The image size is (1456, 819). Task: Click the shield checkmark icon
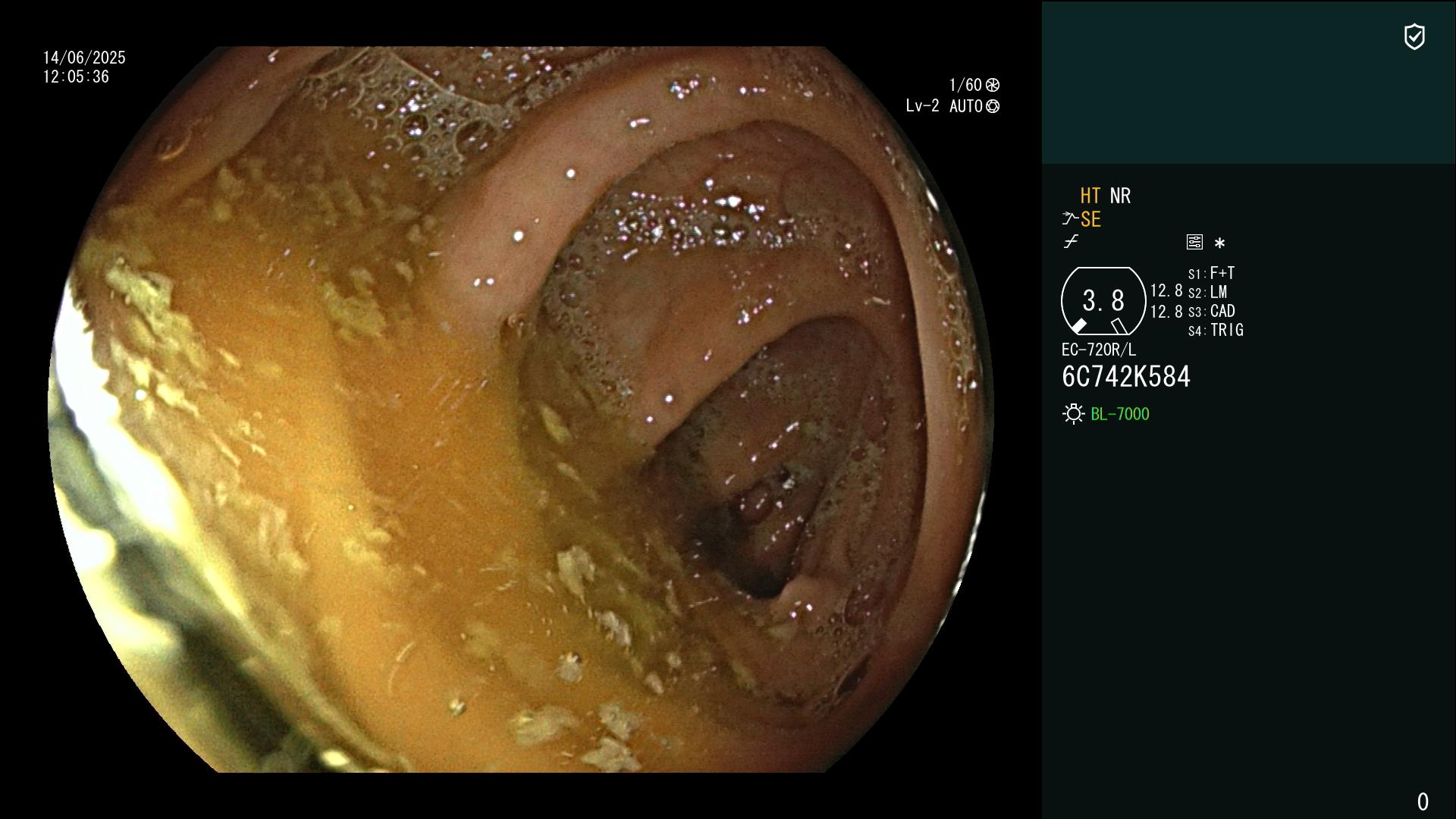tap(1414, 36)
